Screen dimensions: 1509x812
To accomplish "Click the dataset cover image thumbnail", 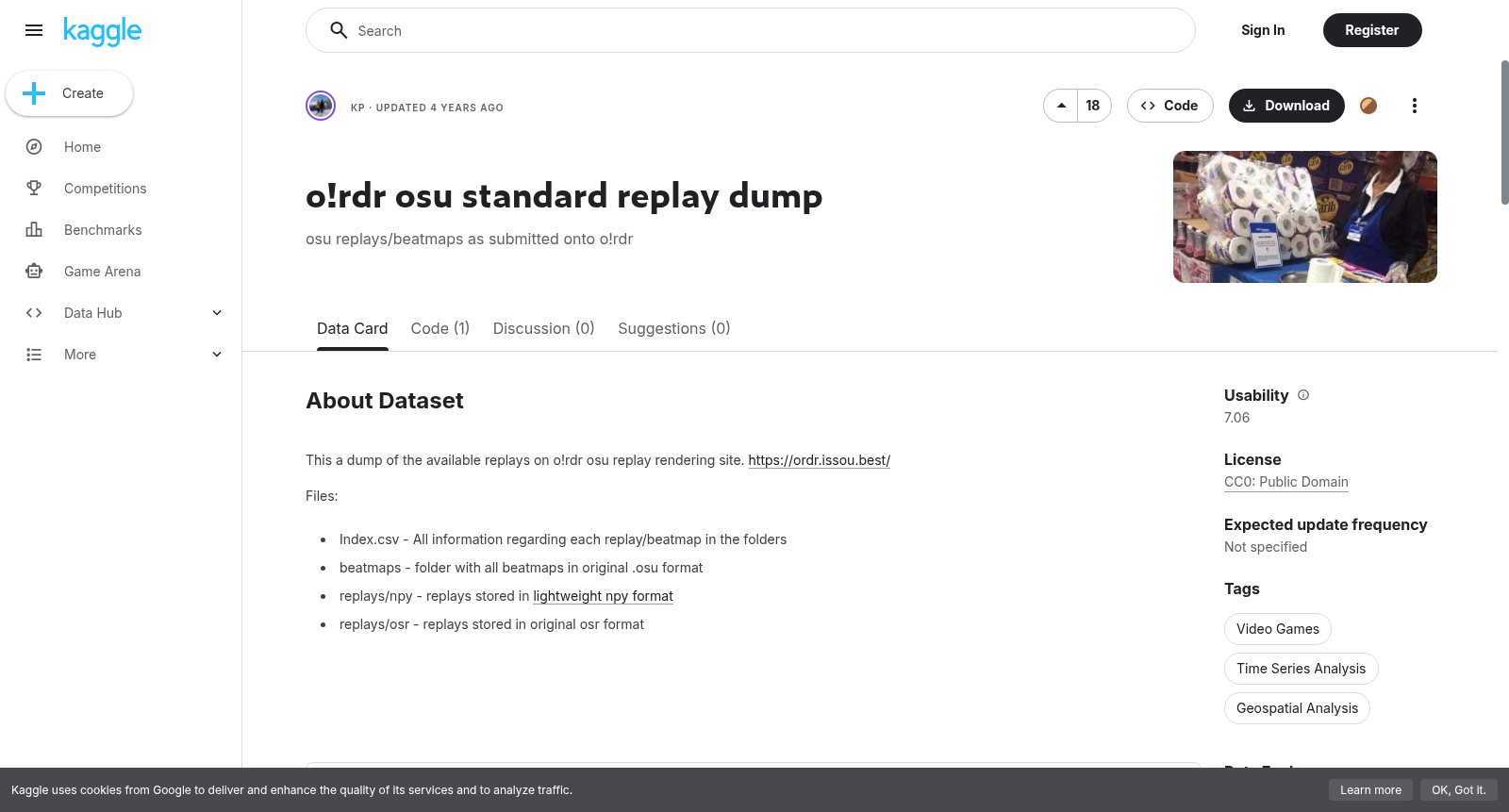I will coord(1305,217).
